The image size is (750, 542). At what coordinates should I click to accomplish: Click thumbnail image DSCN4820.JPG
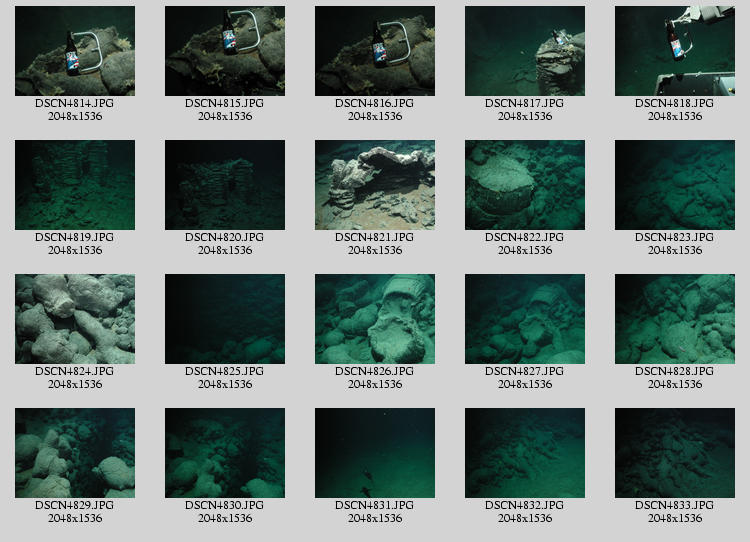pyautogui.click(x=224, y=185)
